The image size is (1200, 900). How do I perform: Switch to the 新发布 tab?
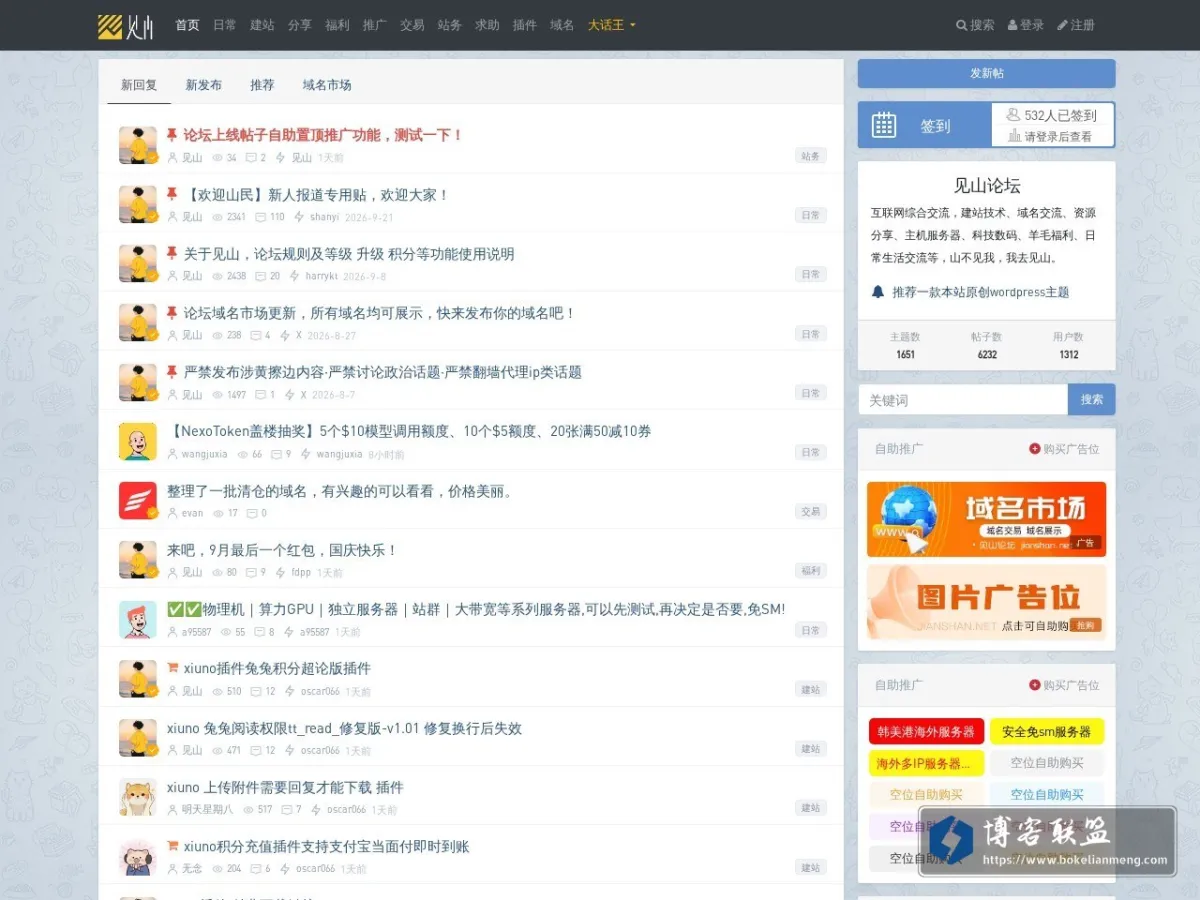click(x=203, y=85)
